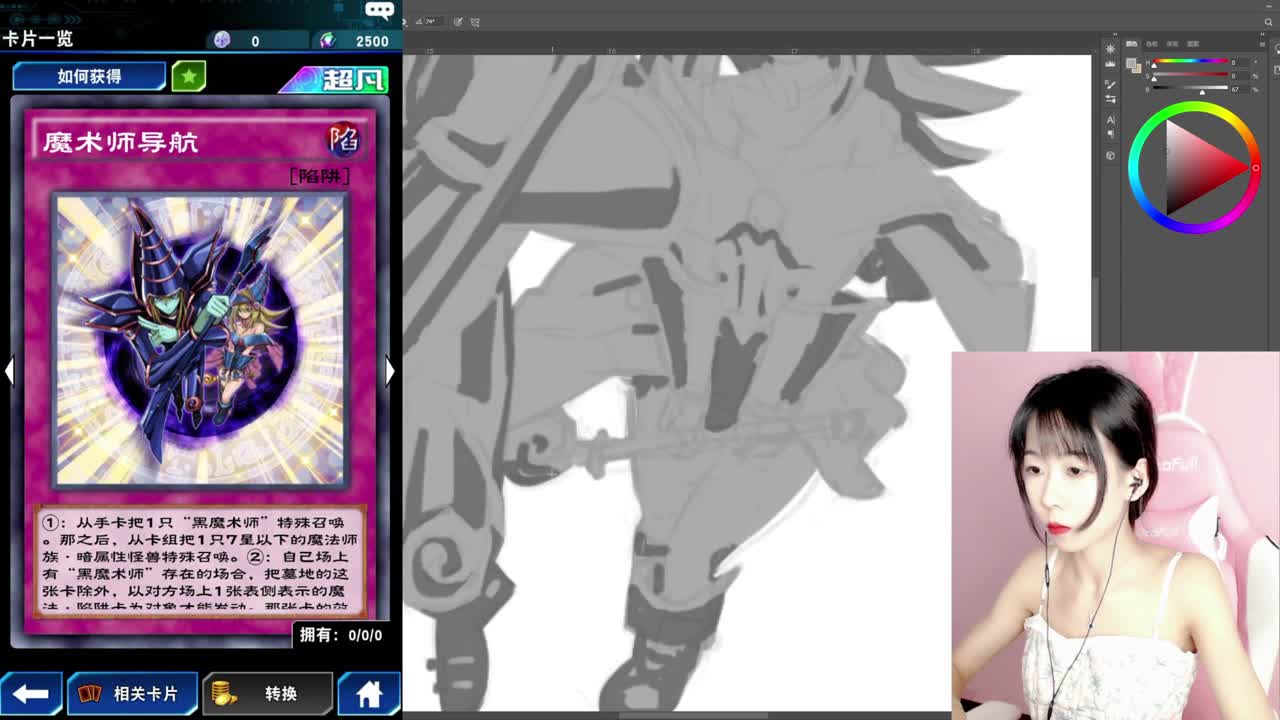The height and width of the screenshot is (720, 1280).
Task: Tap the chat bubble icon in card game
Action: point(379,10)
